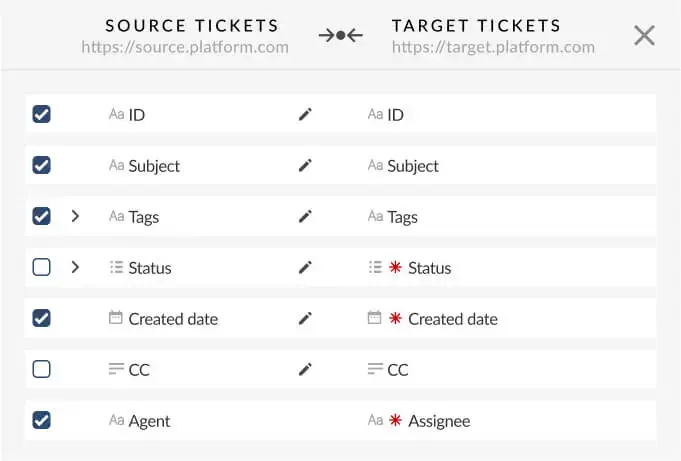The image size is (681, 461).
Task: Expand the Status row chevron
Action: pyautogui.click(x=75, y=268)
